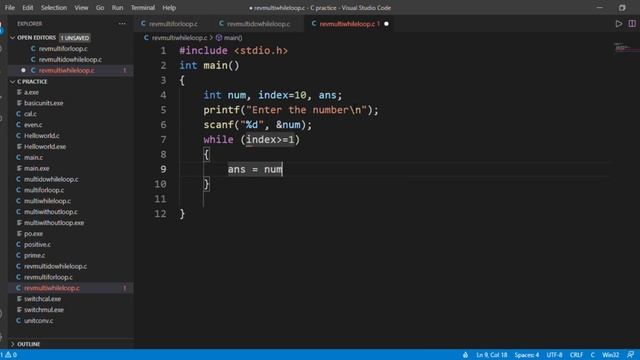Open the Go menu
This screenshot has width=640, height=360.
tap(100, 8)
